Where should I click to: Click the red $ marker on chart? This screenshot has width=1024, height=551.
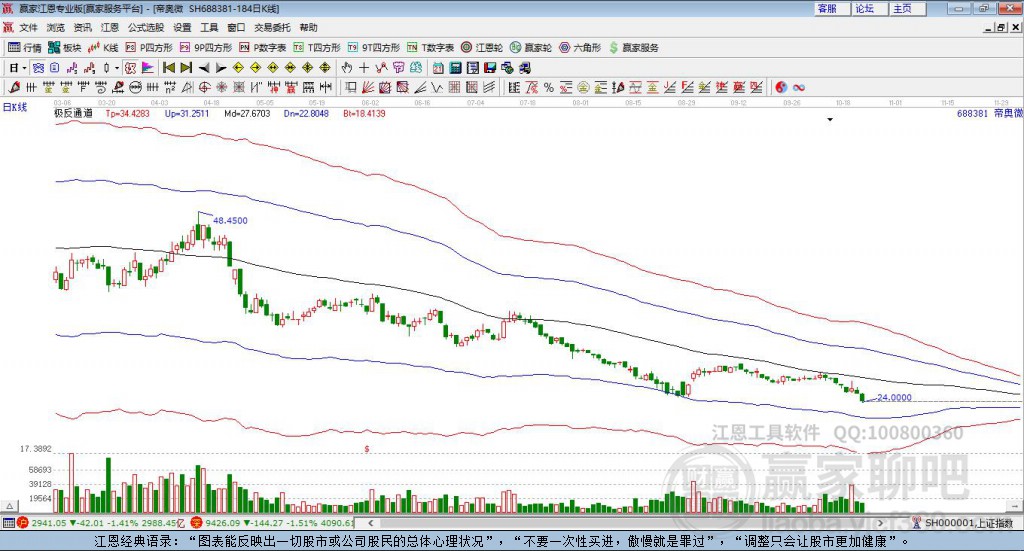pos(367,449)
